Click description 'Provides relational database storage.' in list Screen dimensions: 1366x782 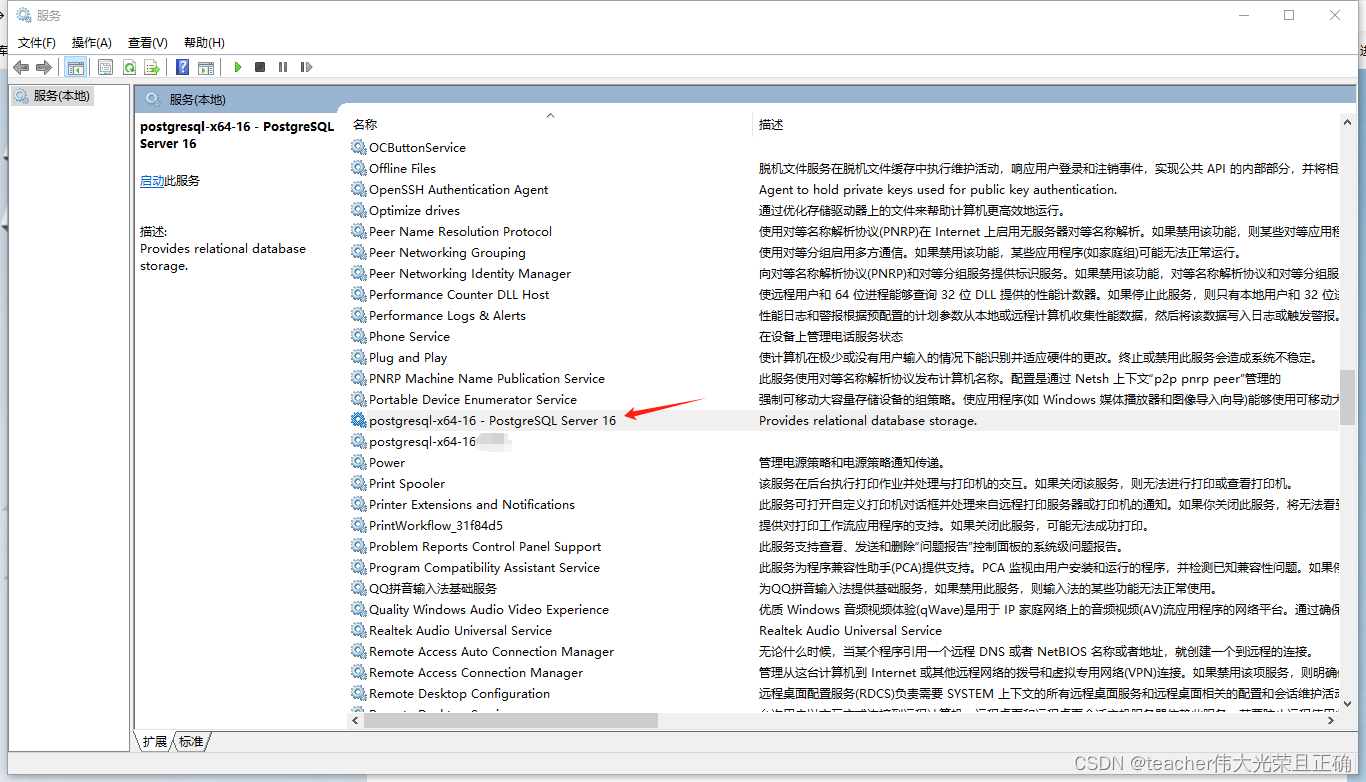pyautogui.click(x=868, y=420)
